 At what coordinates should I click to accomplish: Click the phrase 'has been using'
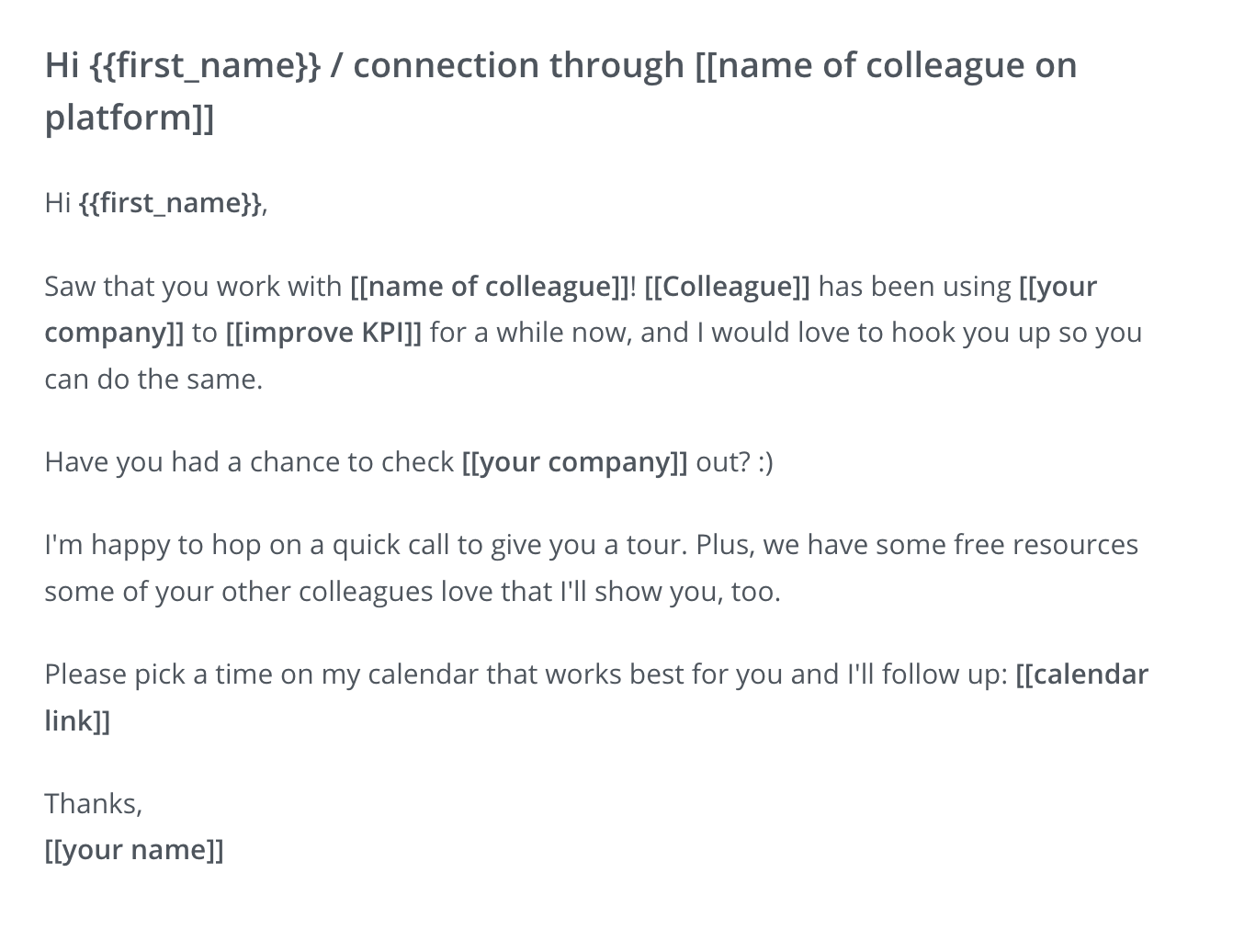coord(914,287)
